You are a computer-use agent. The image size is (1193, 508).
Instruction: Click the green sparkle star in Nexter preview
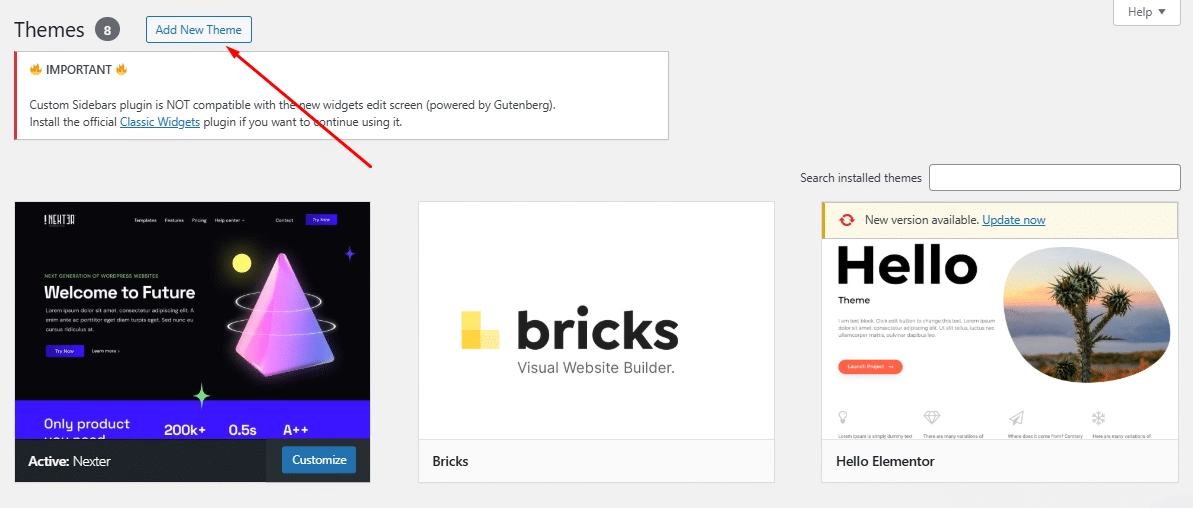[201, 395]
